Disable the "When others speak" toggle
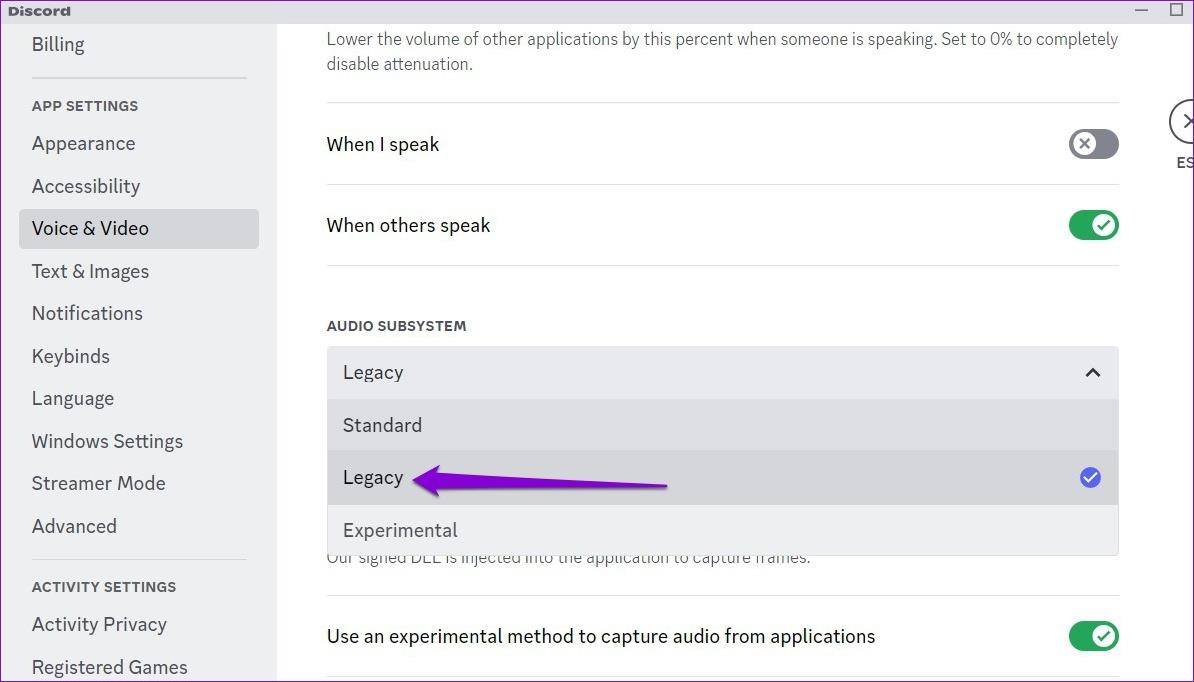 [1093, 225]
